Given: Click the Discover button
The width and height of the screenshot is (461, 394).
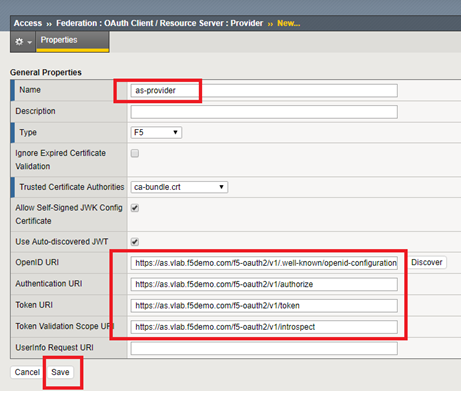Looking at the screenshot, I should click(427, 262).
